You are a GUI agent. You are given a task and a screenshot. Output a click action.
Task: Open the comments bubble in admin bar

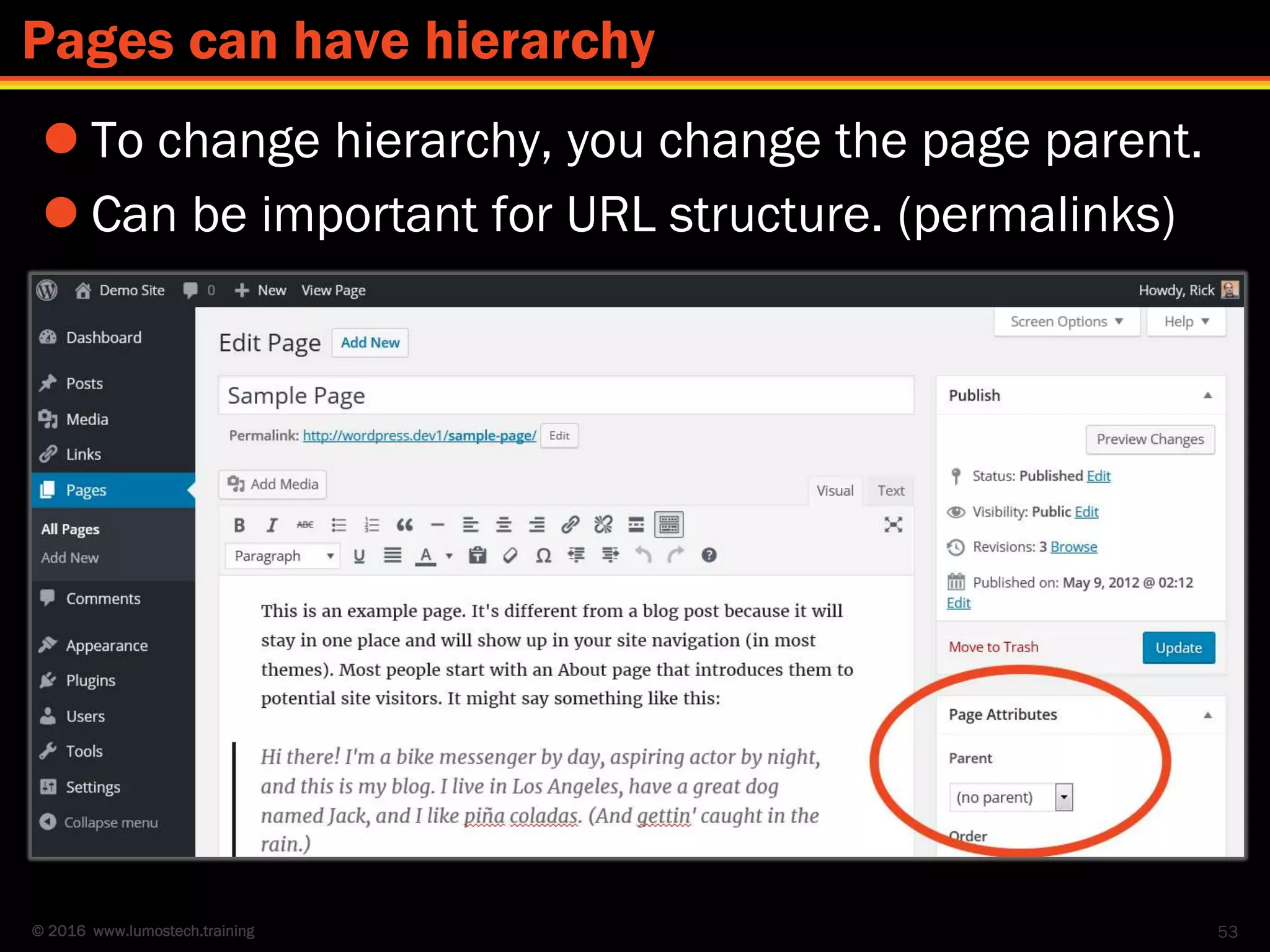[x=198, y=290]
